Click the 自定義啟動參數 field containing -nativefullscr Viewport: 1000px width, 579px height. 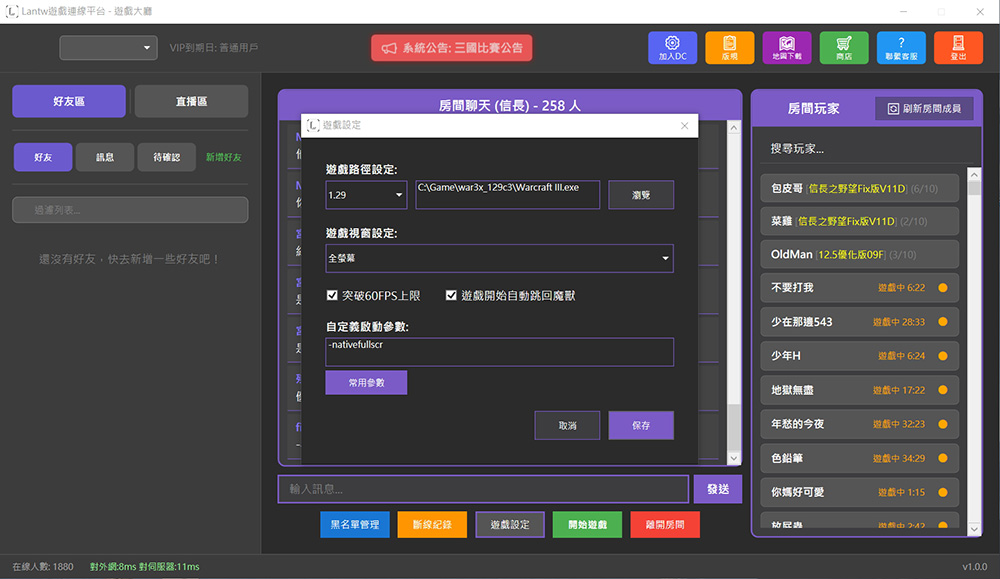tap(499, 352)
